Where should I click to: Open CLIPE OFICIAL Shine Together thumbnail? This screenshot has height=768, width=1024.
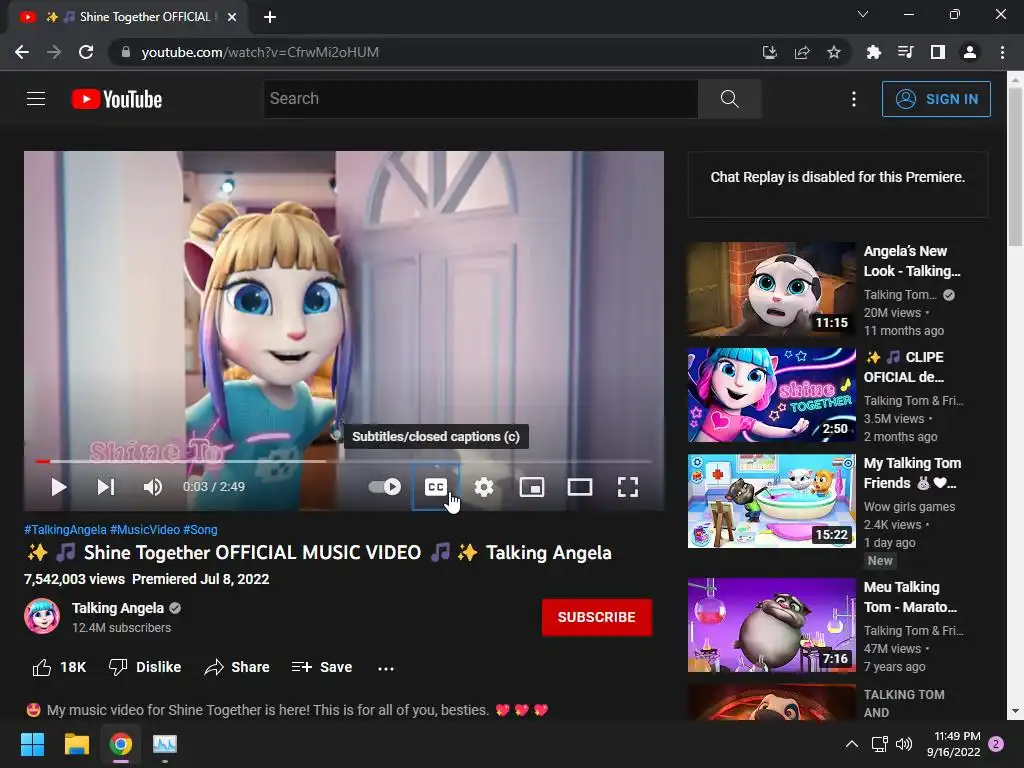click(x=771, y=394)
